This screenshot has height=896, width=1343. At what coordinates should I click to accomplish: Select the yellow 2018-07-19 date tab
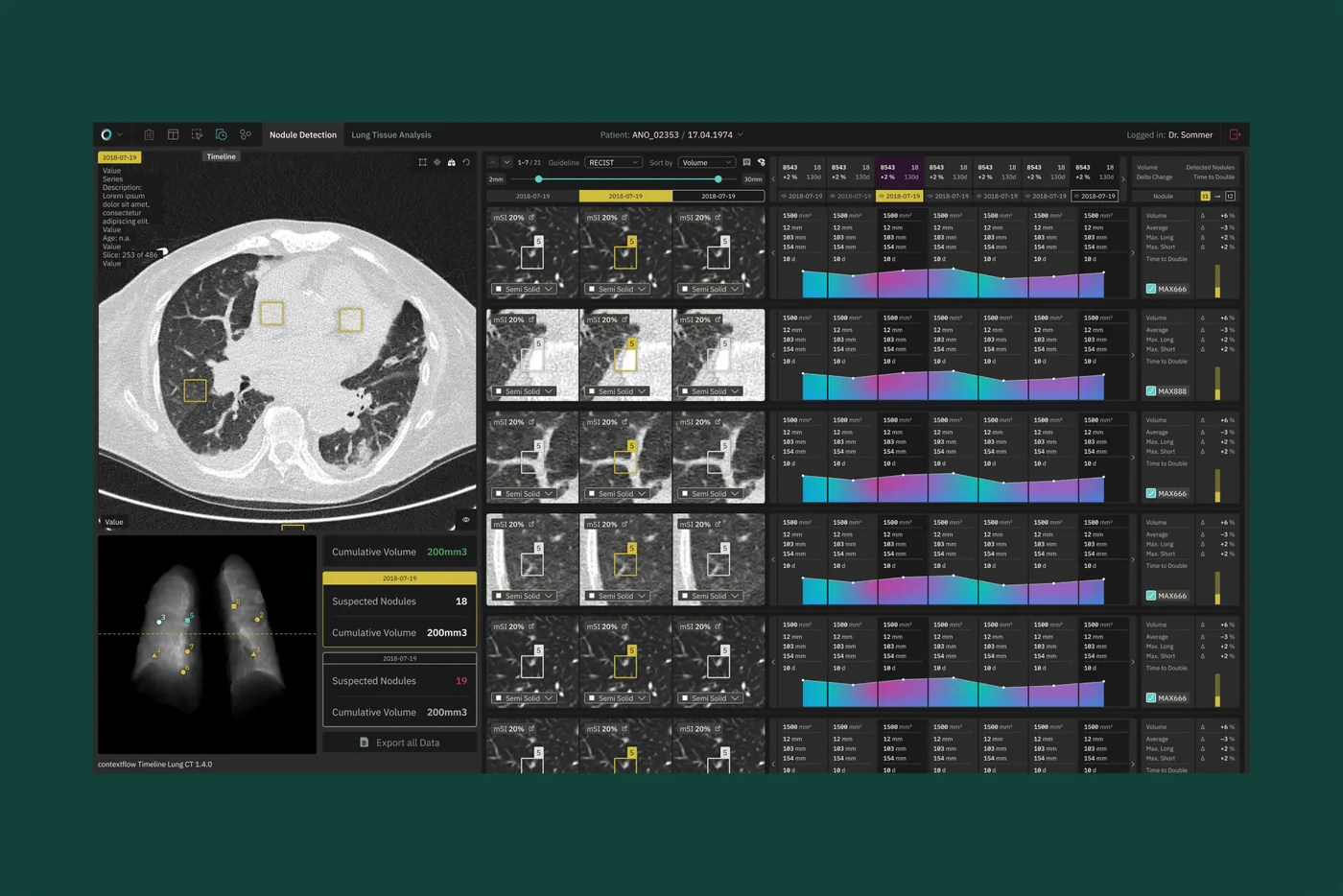[625, 196]
